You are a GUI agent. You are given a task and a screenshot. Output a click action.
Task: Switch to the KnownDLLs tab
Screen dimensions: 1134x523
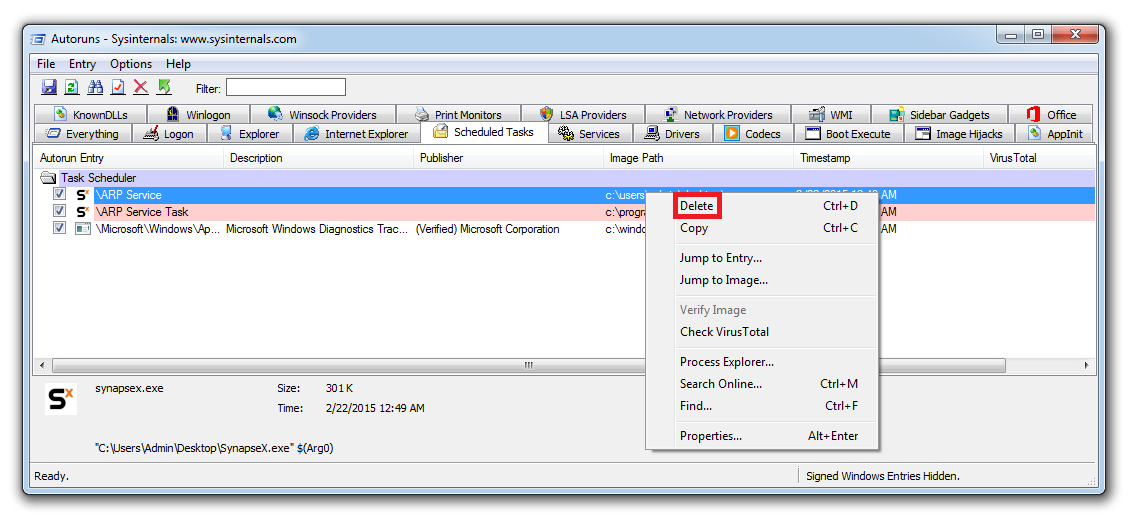(90, 114)
